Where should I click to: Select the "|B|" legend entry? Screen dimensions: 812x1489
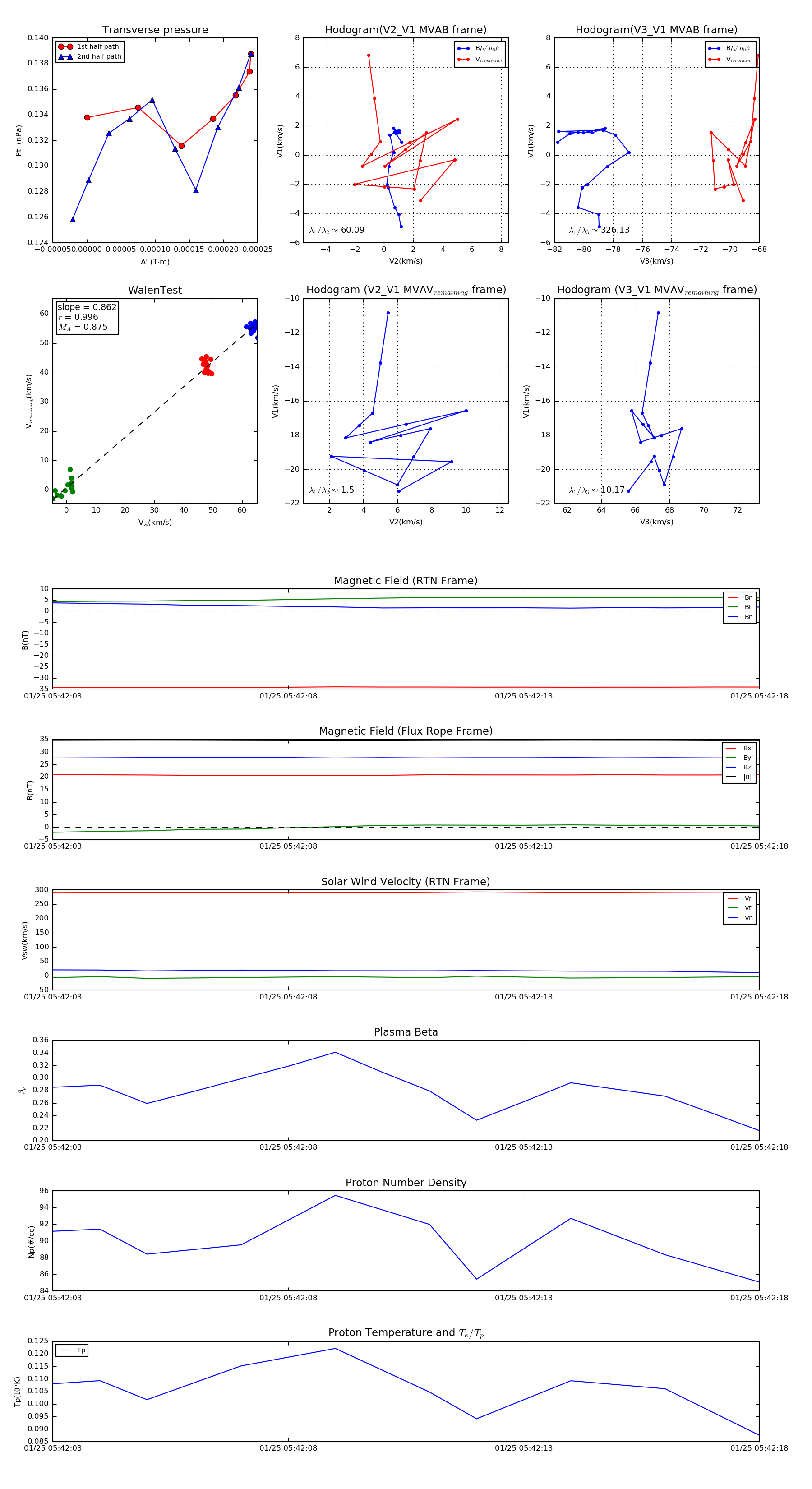pos(739,777)
